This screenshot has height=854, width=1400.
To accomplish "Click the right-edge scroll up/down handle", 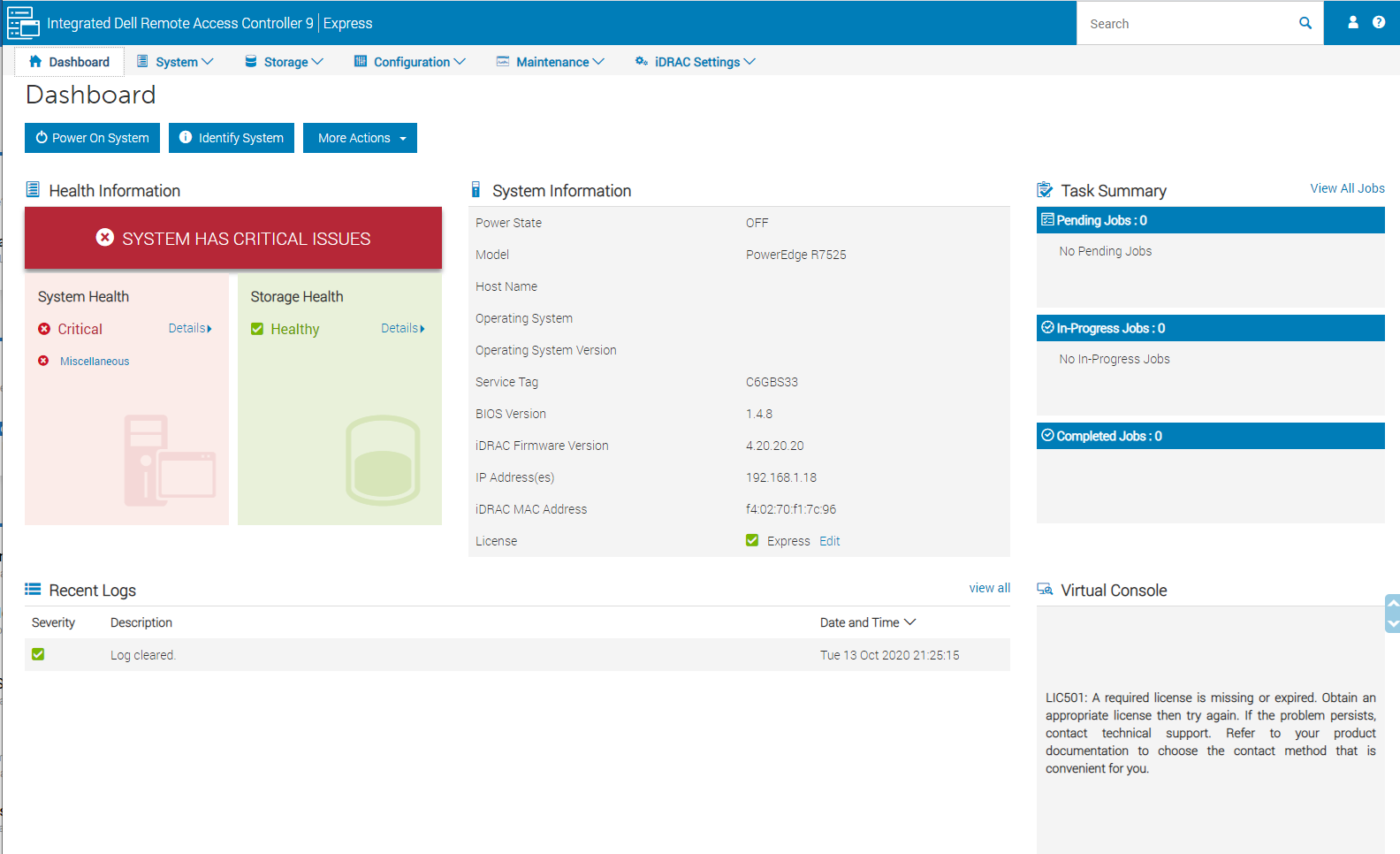I will coord(1392,613).
